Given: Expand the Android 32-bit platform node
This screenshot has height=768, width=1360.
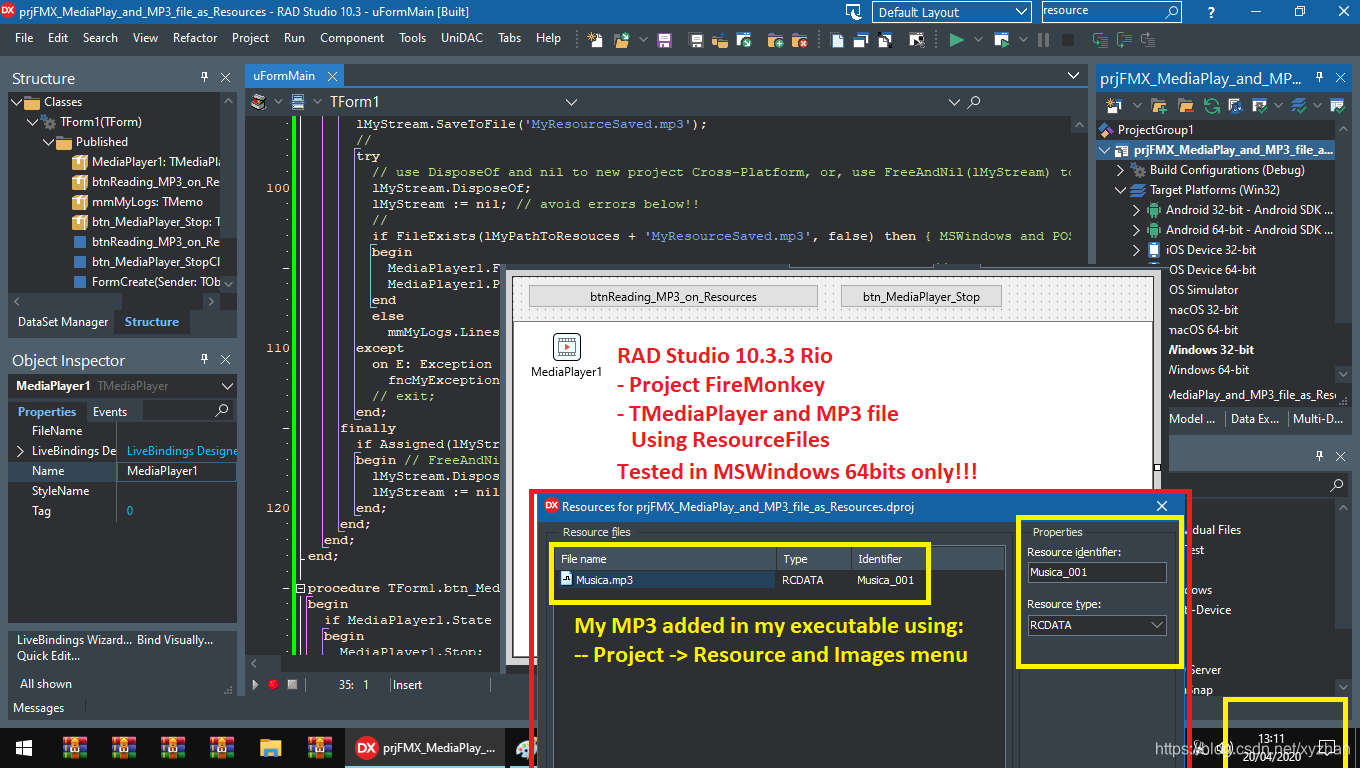Looking at the screenshot, I should tap(1136, 210).
